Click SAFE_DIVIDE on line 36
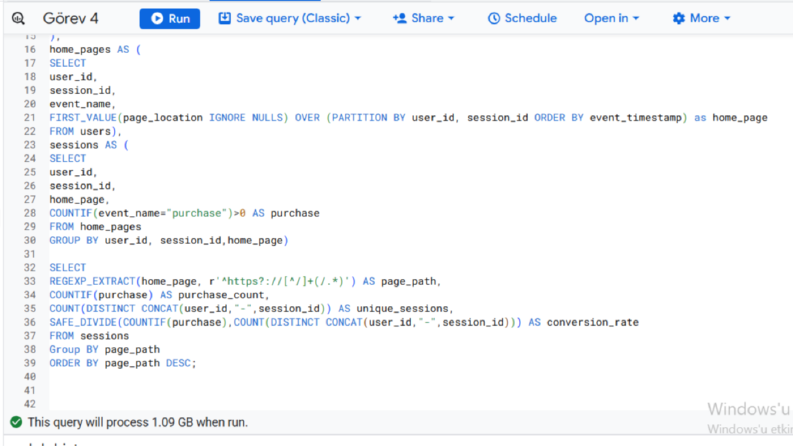 pos(83,322)
